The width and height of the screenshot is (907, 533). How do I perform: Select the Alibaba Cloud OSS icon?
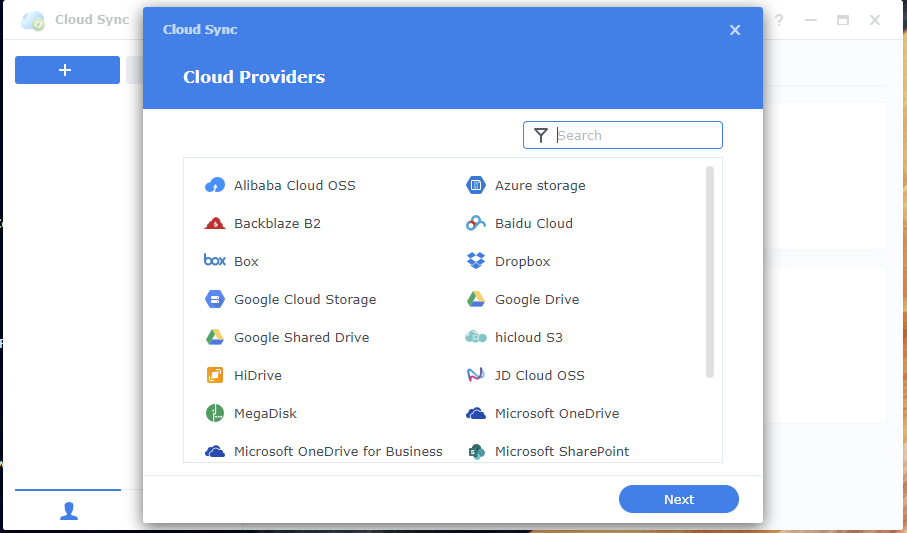click(x=215, y=185)
